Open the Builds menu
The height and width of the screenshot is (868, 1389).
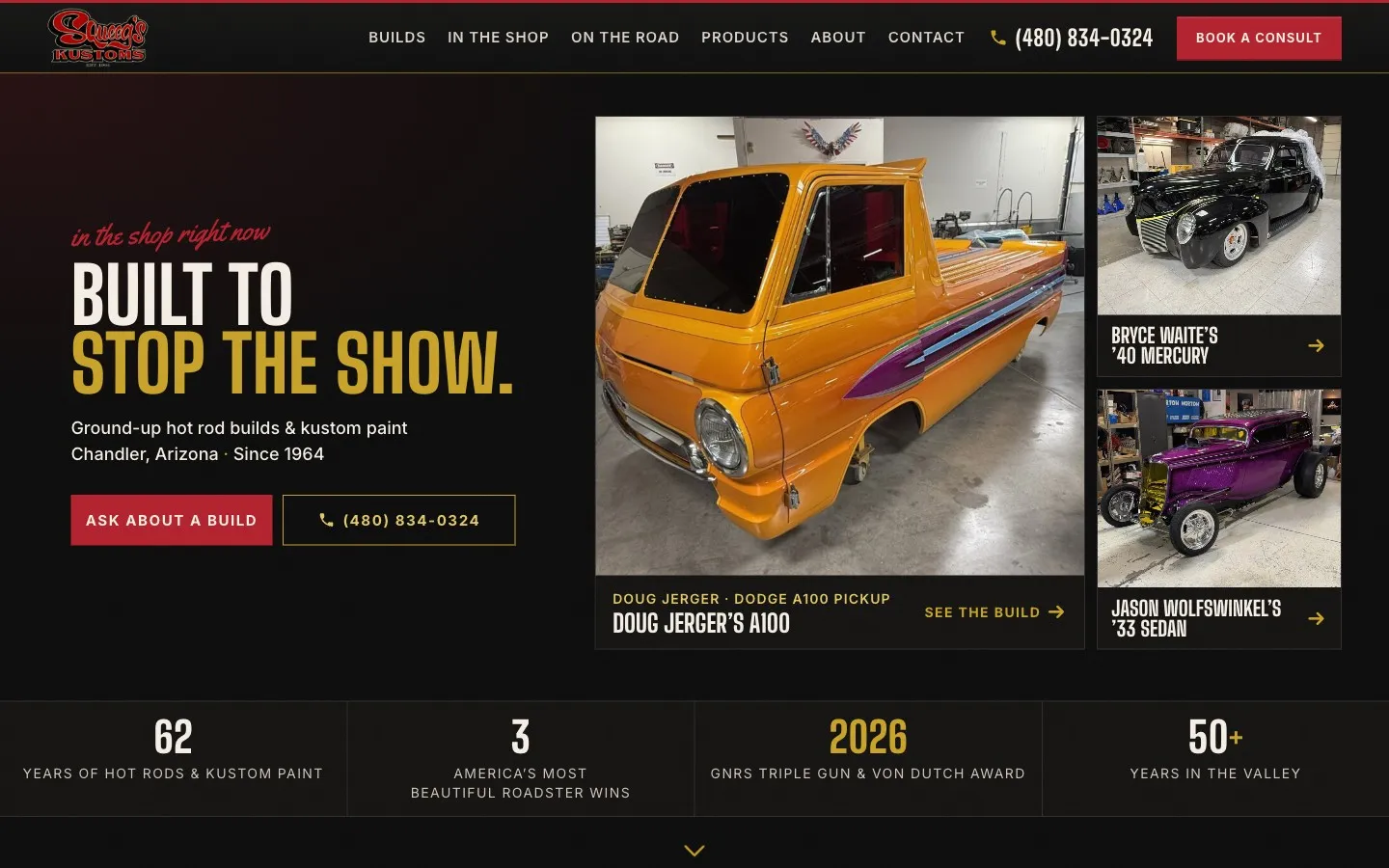[396, 38]
